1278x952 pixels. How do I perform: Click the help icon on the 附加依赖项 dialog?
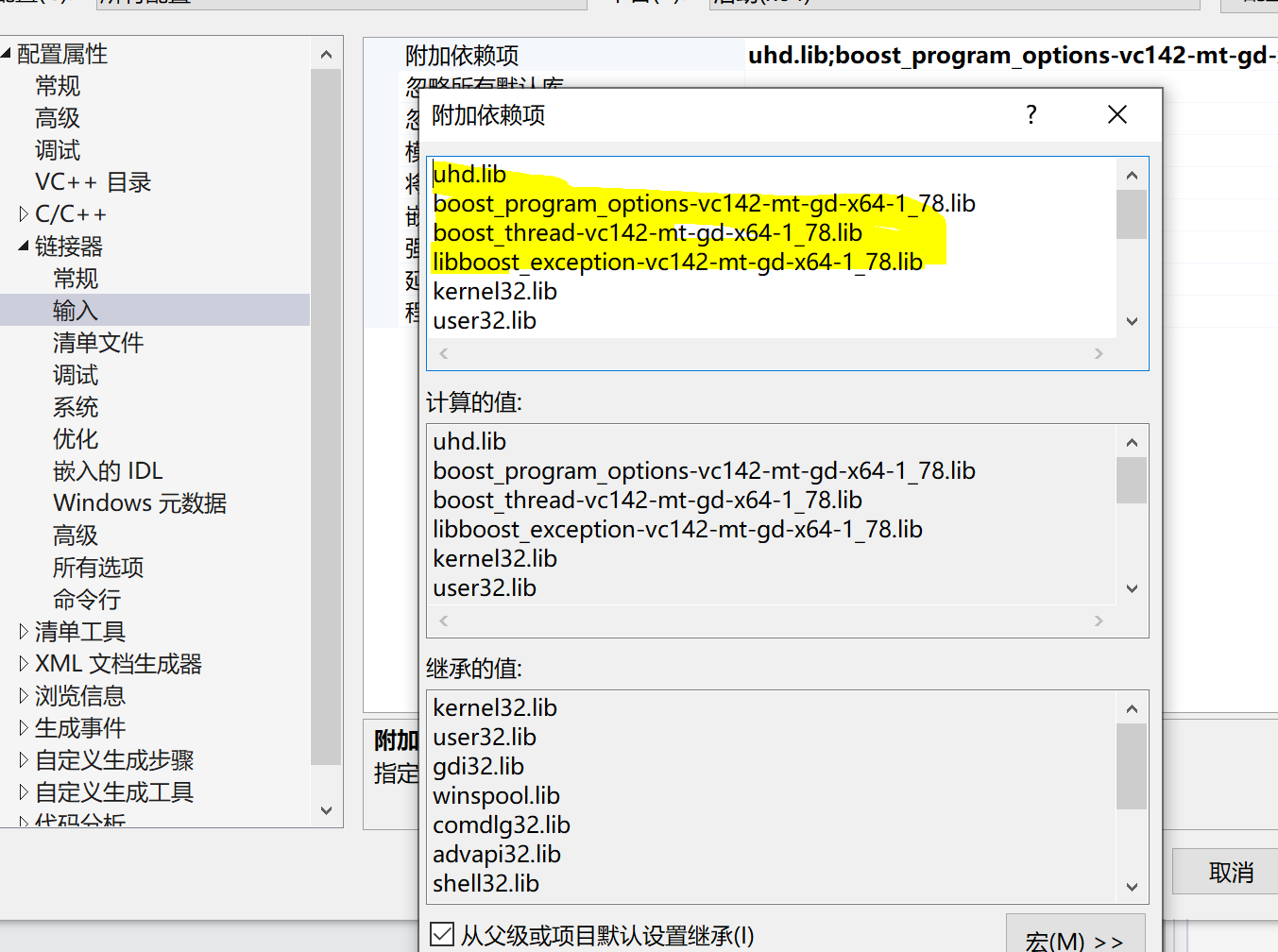point(1031,114)
